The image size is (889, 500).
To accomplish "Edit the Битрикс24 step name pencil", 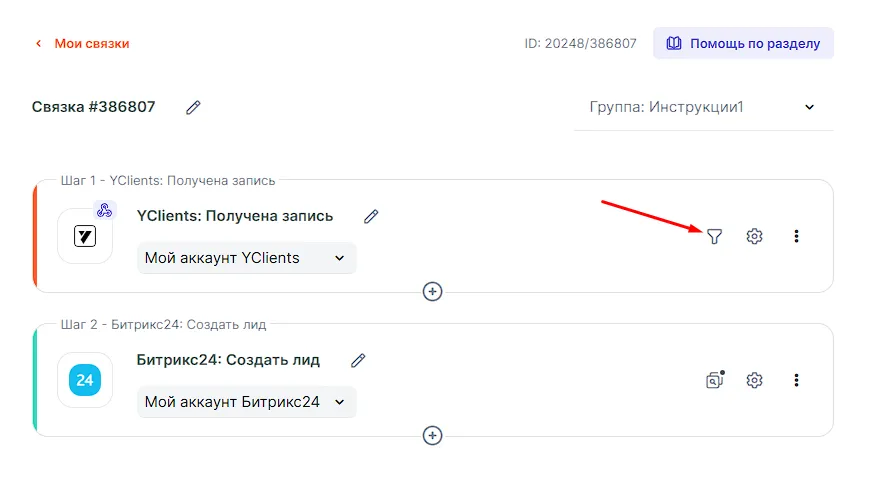I will click(x=358, y=360).
